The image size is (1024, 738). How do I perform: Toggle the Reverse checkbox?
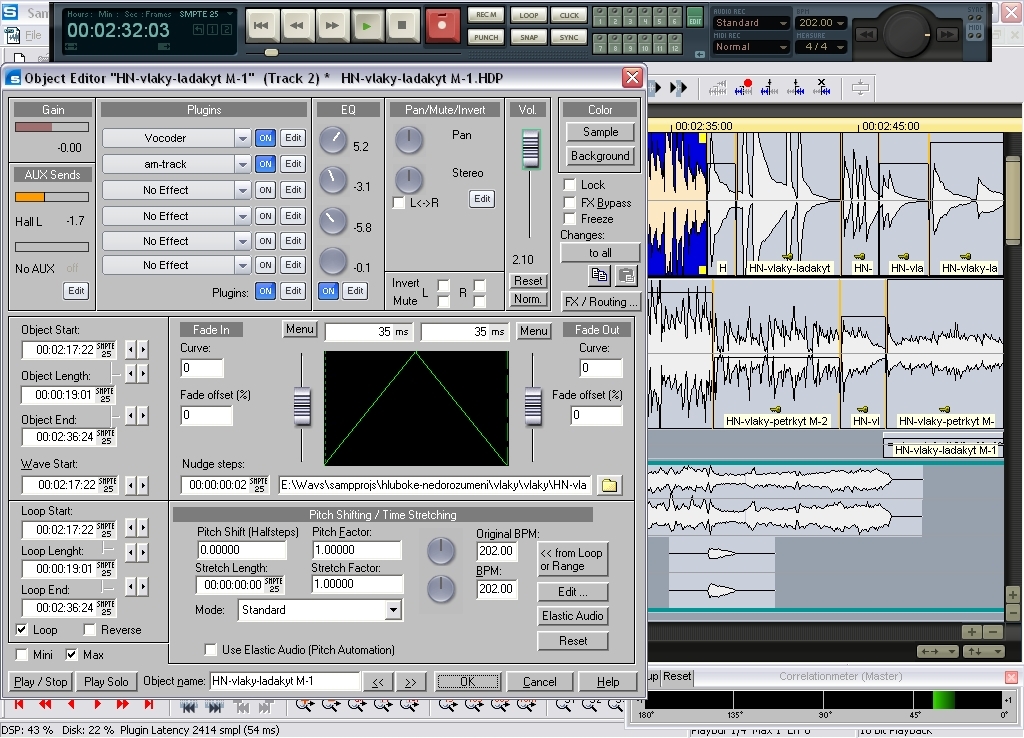coord(90,630)
